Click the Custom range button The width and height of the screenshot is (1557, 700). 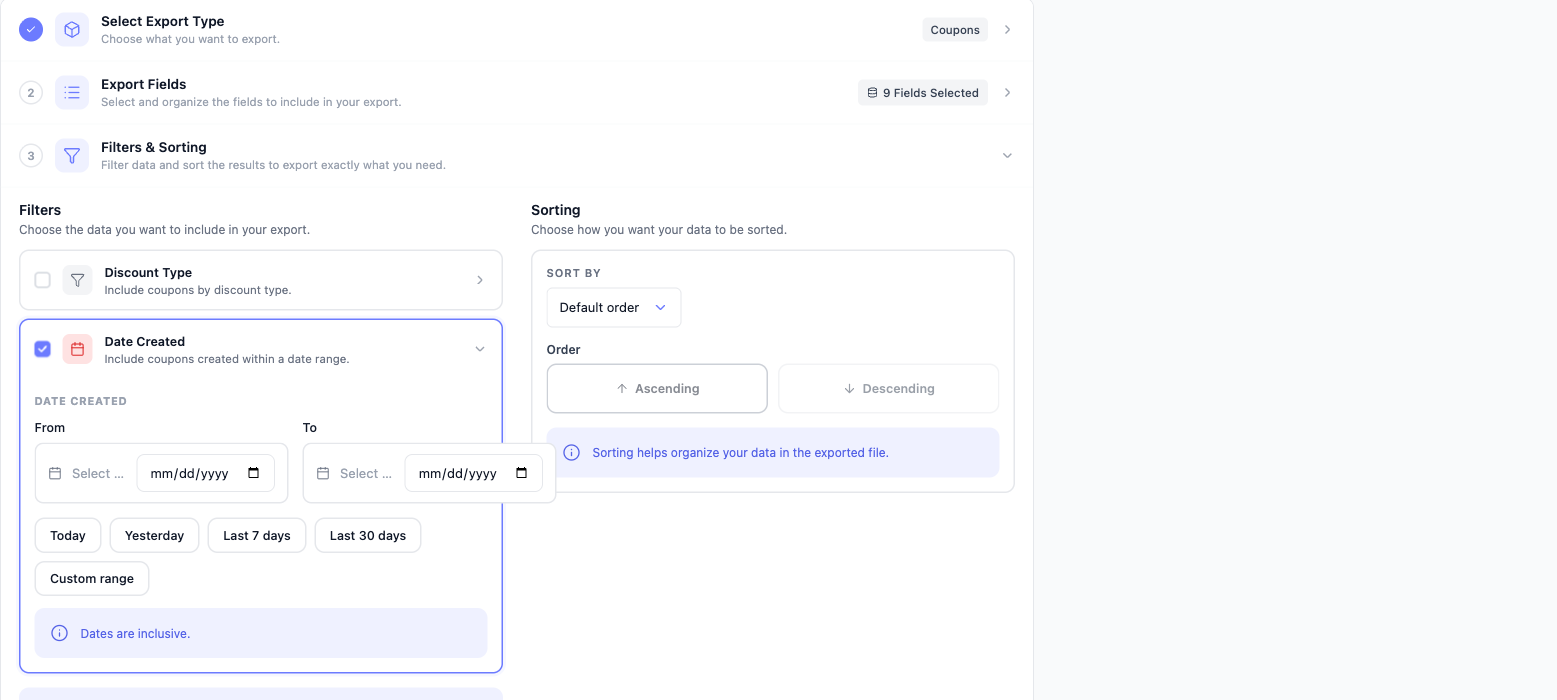[x=92, y=578]
